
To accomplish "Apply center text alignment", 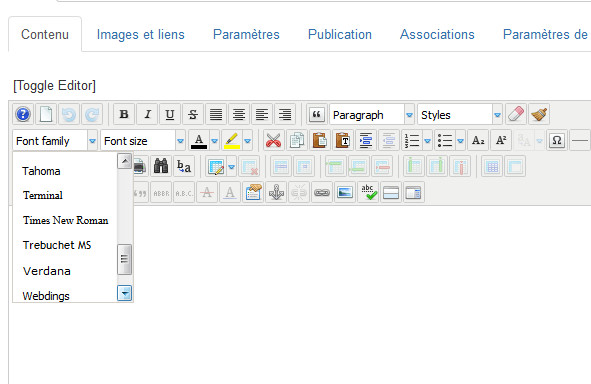I will click(239, 114).
